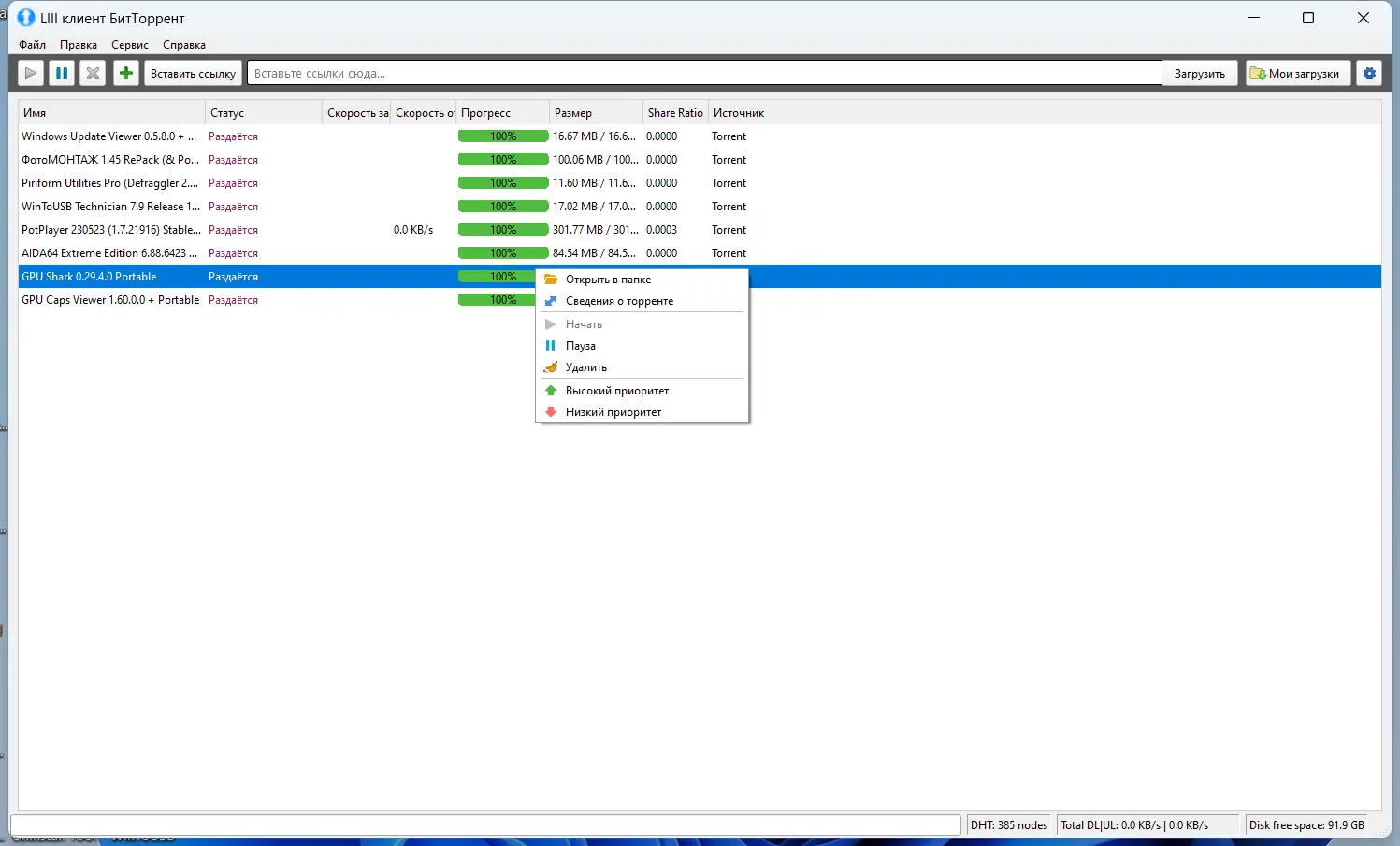1400x846 pixels.
Task: Click the Раздаётся status of WinToUSB row
Action: pos(233,207)
